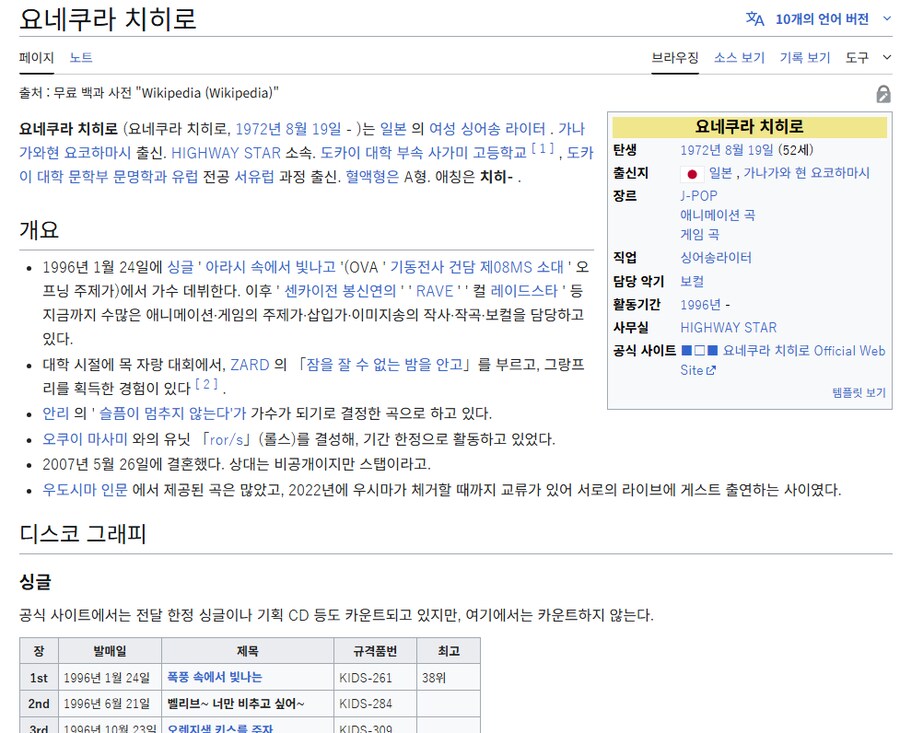Open the 소스 보기 tab

tap(739, 57)
